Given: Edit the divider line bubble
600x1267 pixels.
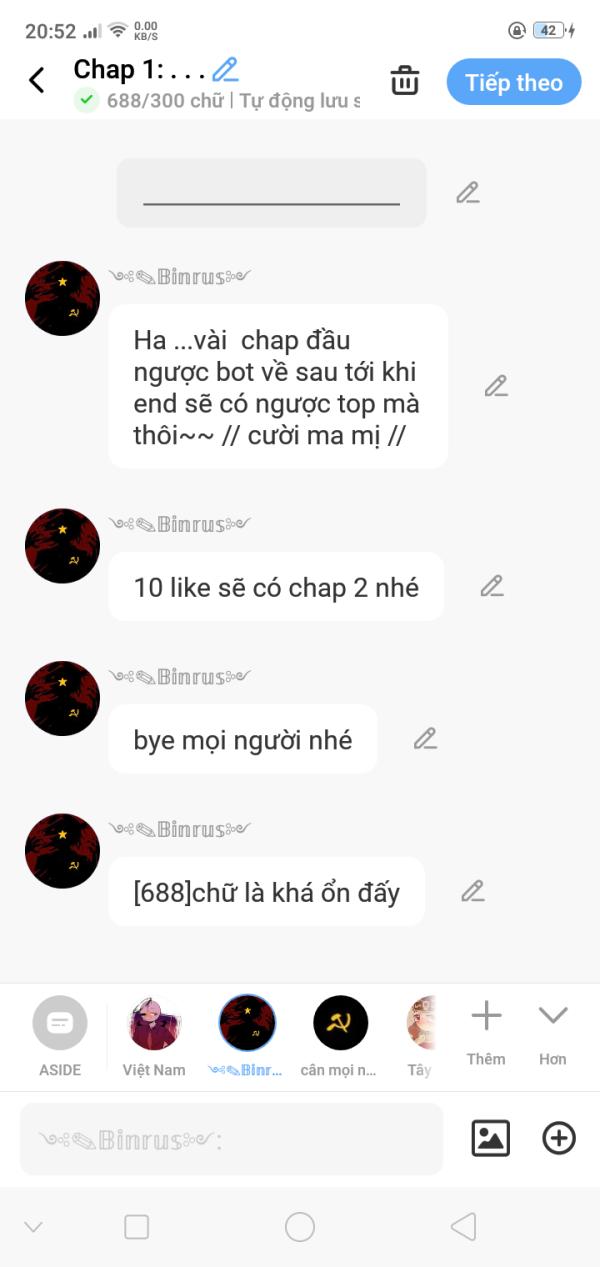Looking at the screenshot, I should (468, 193).
